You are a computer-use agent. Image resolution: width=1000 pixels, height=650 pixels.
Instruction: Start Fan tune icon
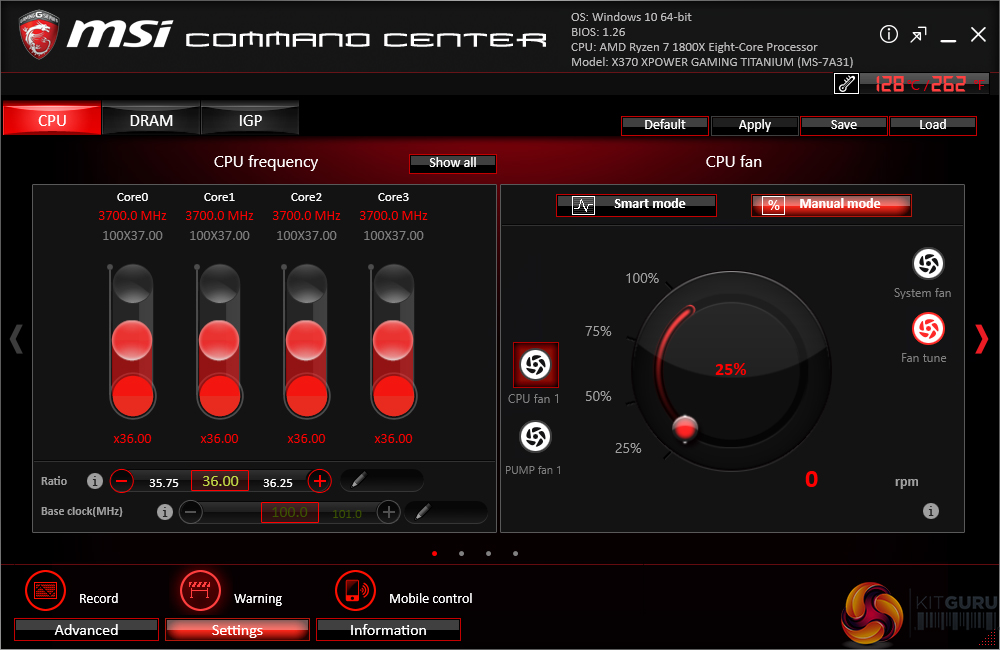click(x=929, y=329)
